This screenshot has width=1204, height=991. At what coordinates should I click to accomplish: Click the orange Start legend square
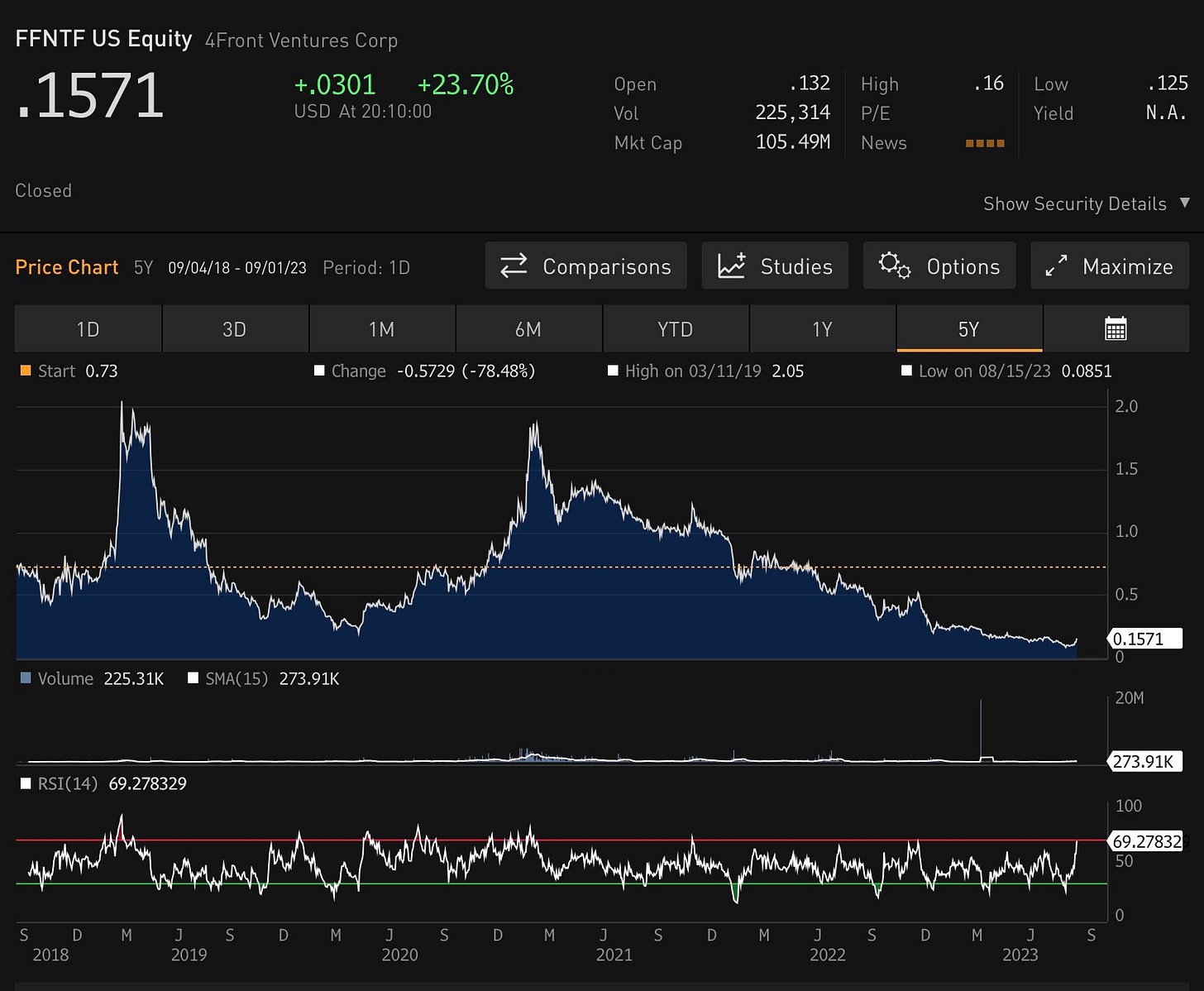(x=25, y=371)
